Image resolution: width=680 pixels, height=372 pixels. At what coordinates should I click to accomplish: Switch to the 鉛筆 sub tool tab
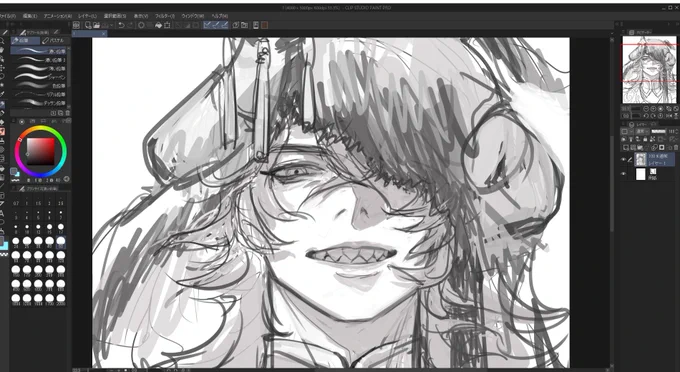(x=25, y=40)
